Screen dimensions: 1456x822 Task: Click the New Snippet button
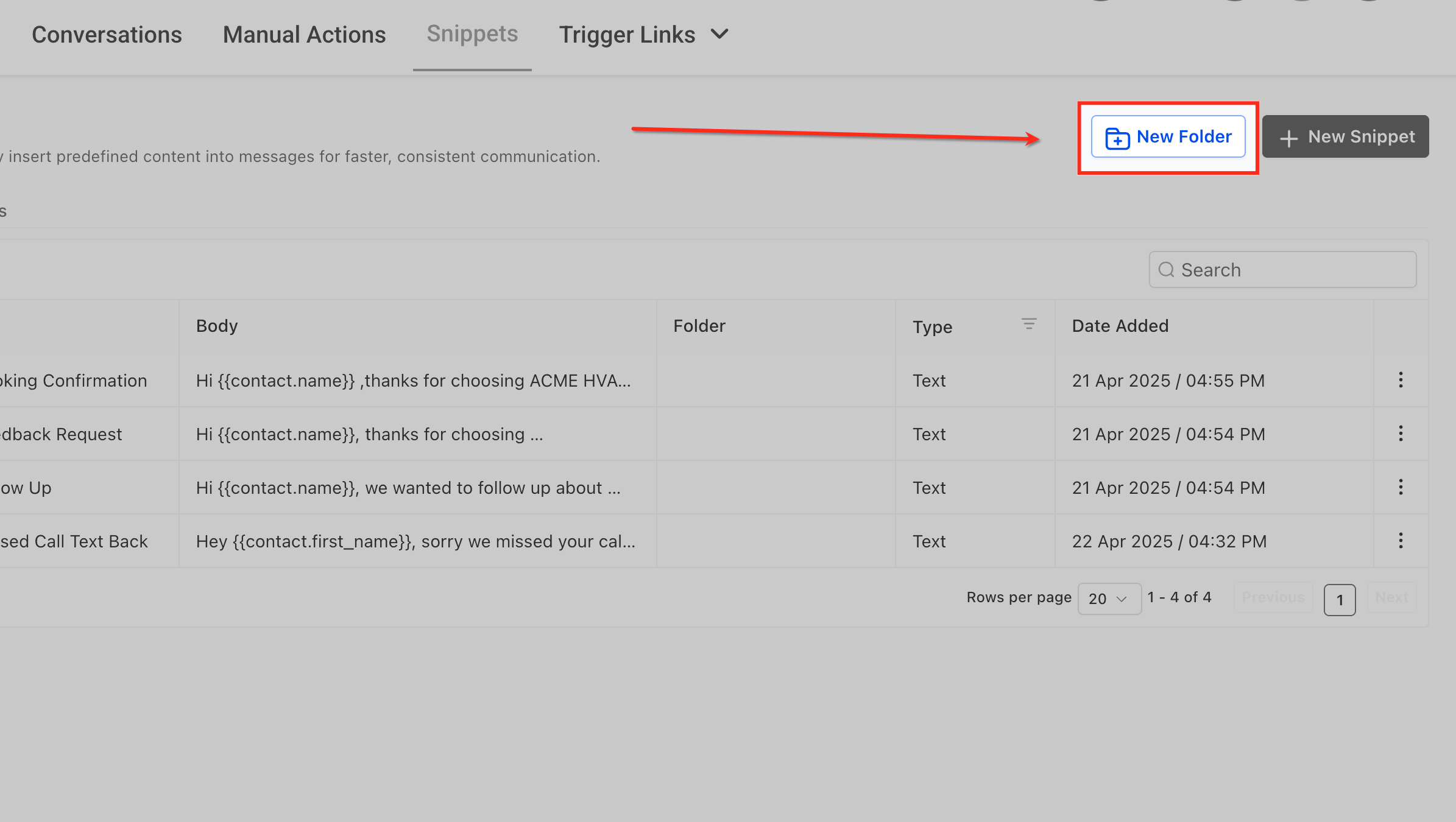pos(1345,136)
